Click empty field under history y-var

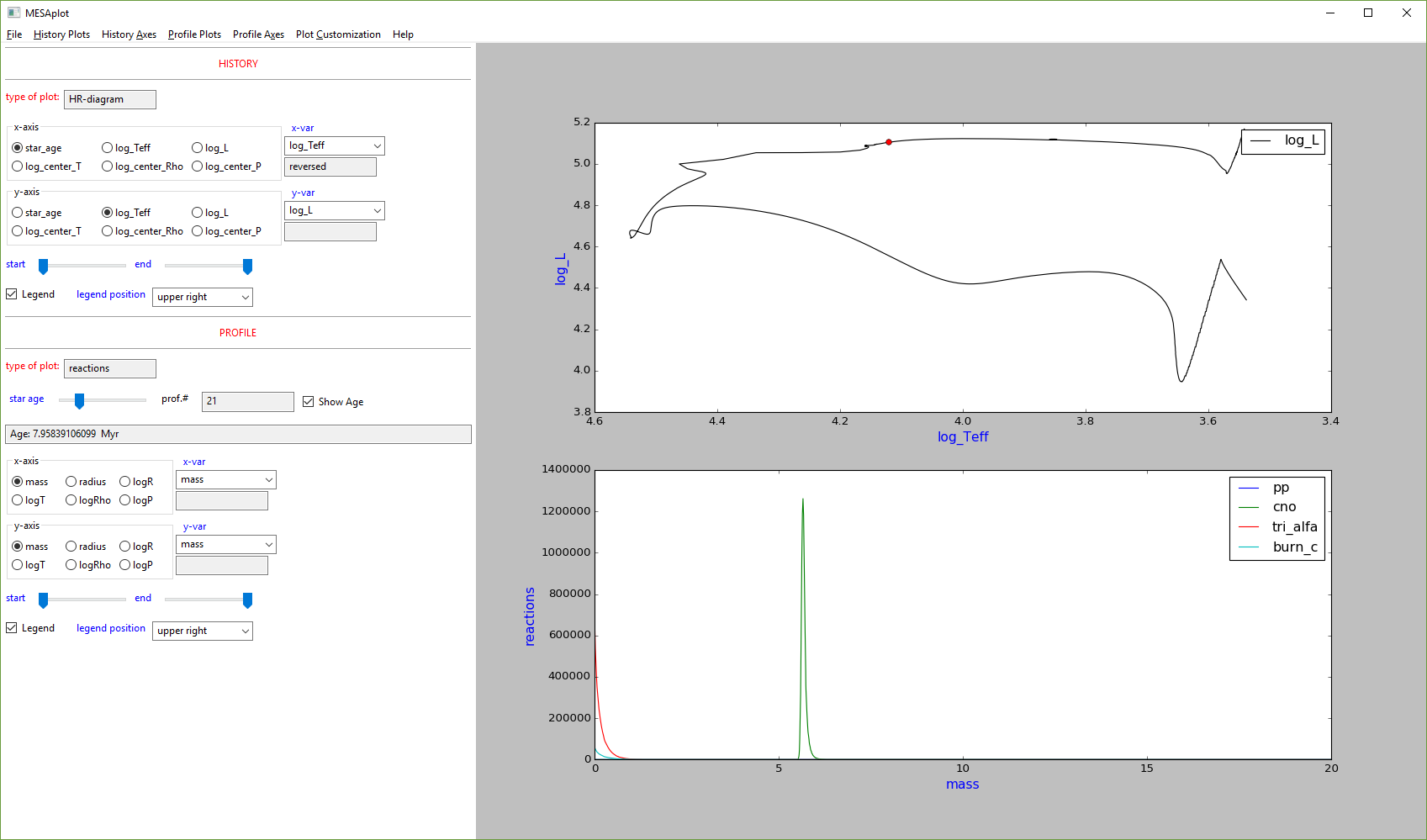(330, 231)
